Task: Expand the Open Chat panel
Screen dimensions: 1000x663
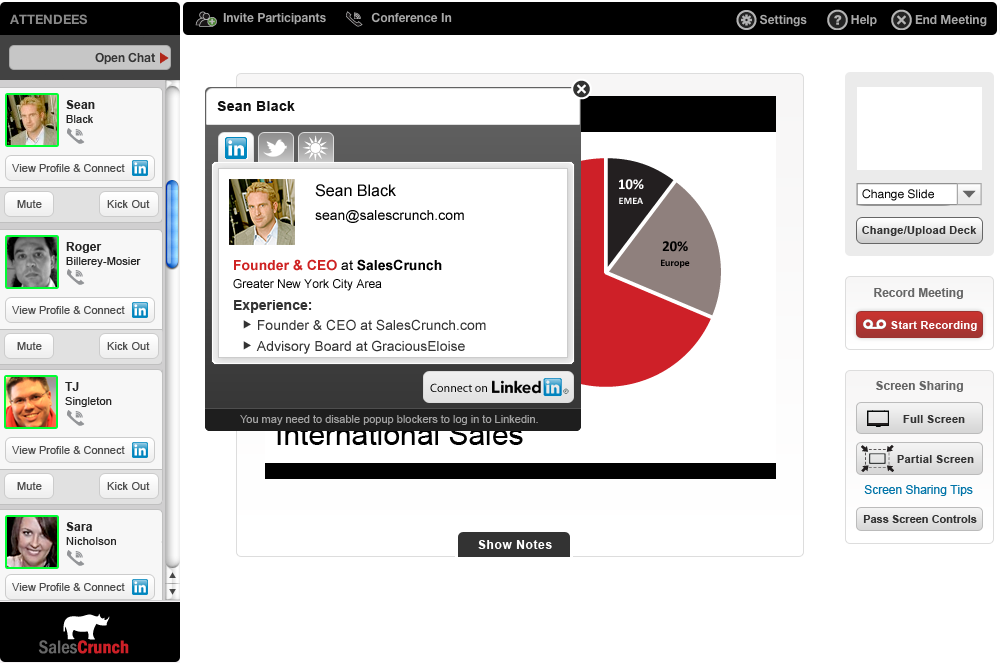Action: click(90, 58)
